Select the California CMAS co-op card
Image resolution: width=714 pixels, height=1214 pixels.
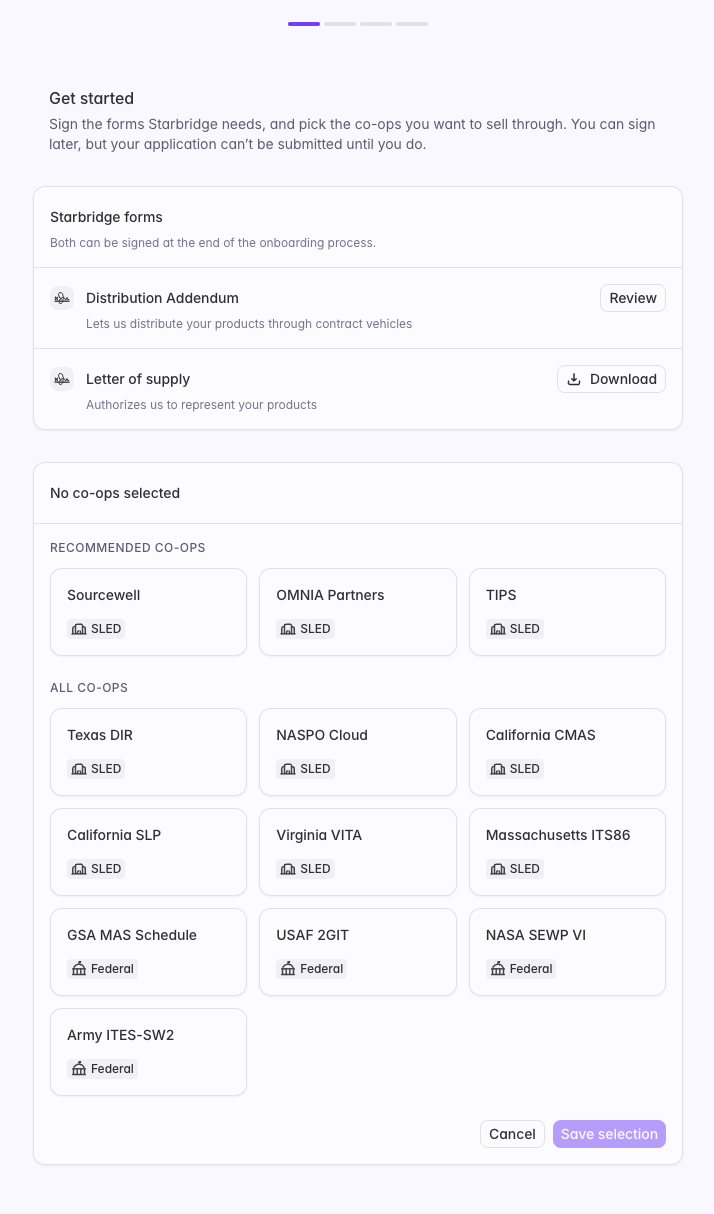click(x=567, y=752)
